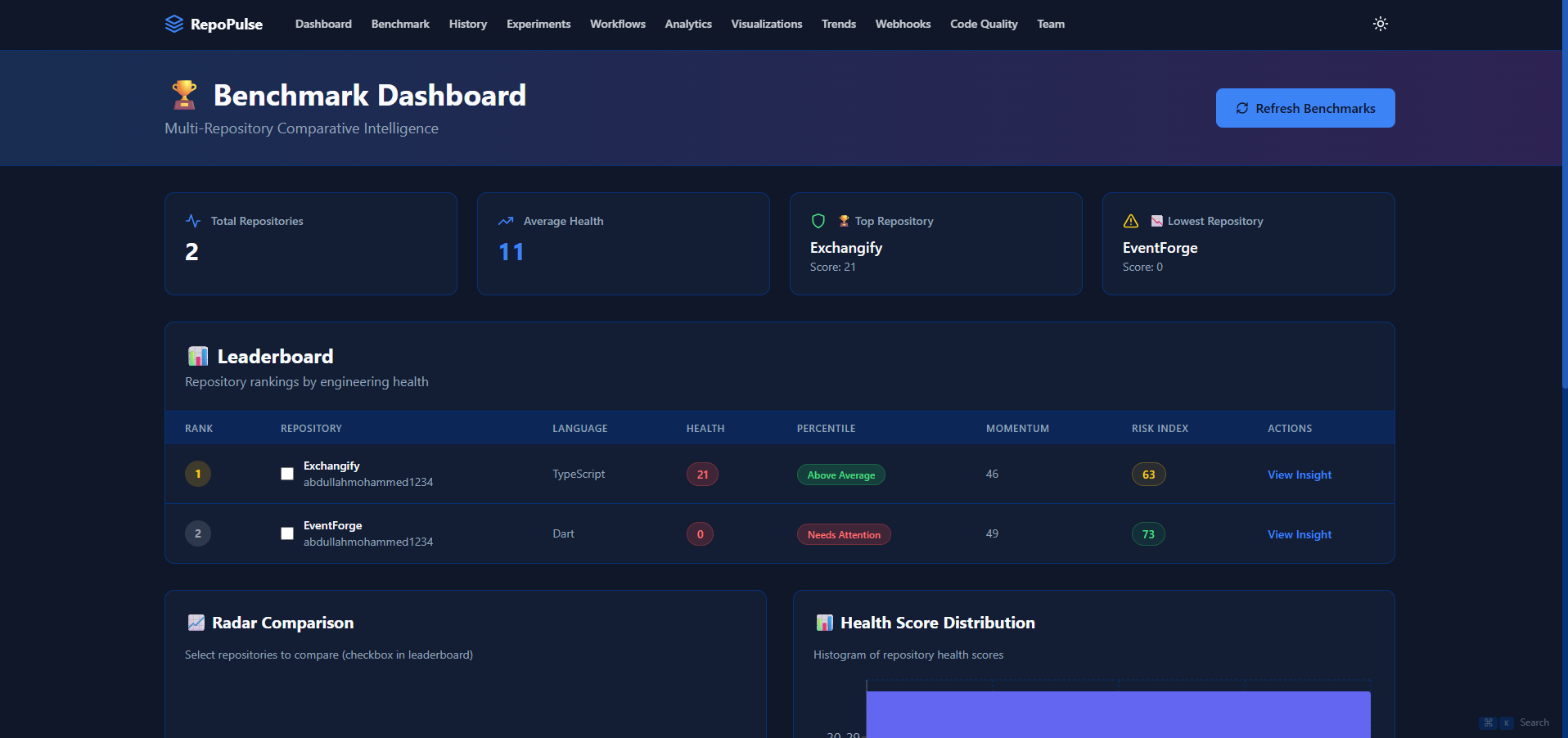This screenshot has height=738, width=1568.
Task: Click the RepoPulse brand name
Action: (x=227, y=24)
